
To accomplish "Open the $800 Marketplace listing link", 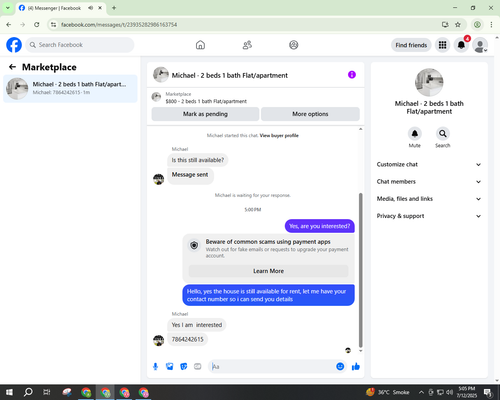I will [x=206, y=101].
